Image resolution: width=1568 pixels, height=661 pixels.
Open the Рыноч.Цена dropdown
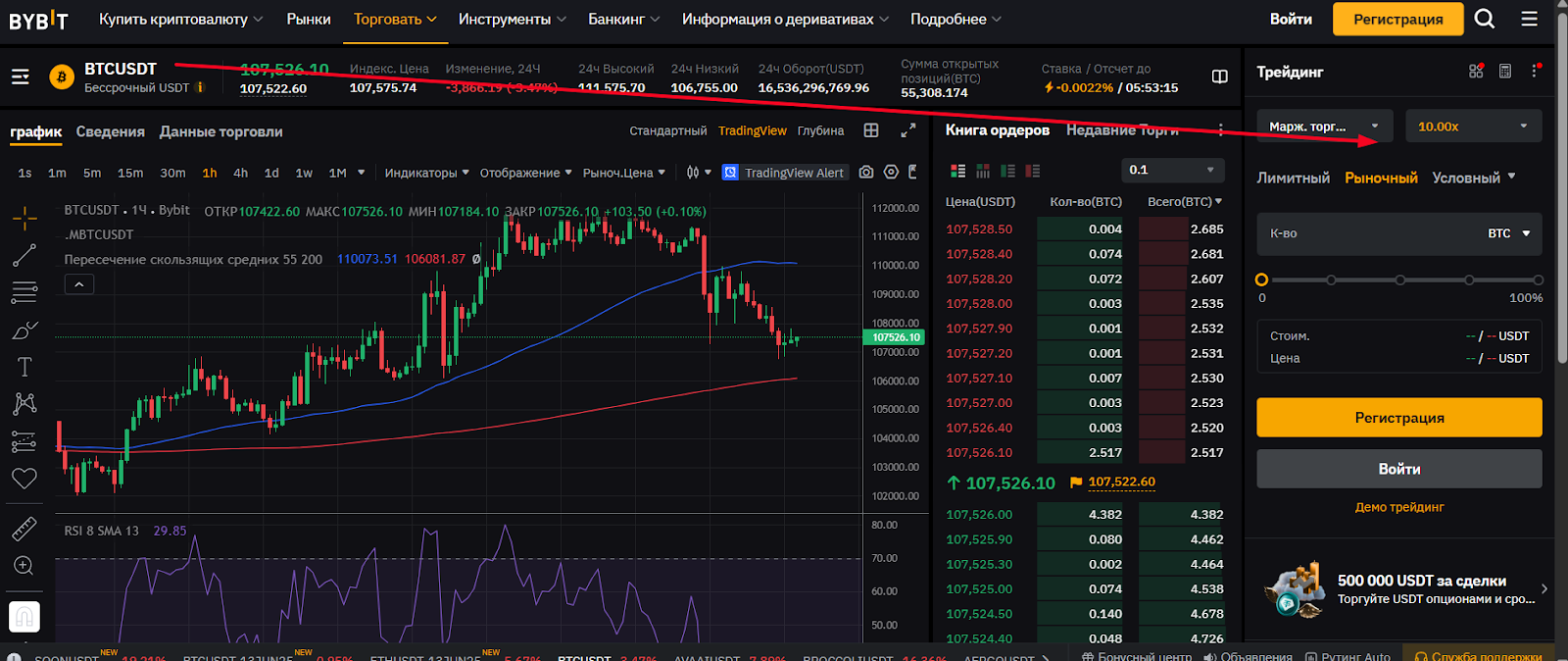point(623,173)
